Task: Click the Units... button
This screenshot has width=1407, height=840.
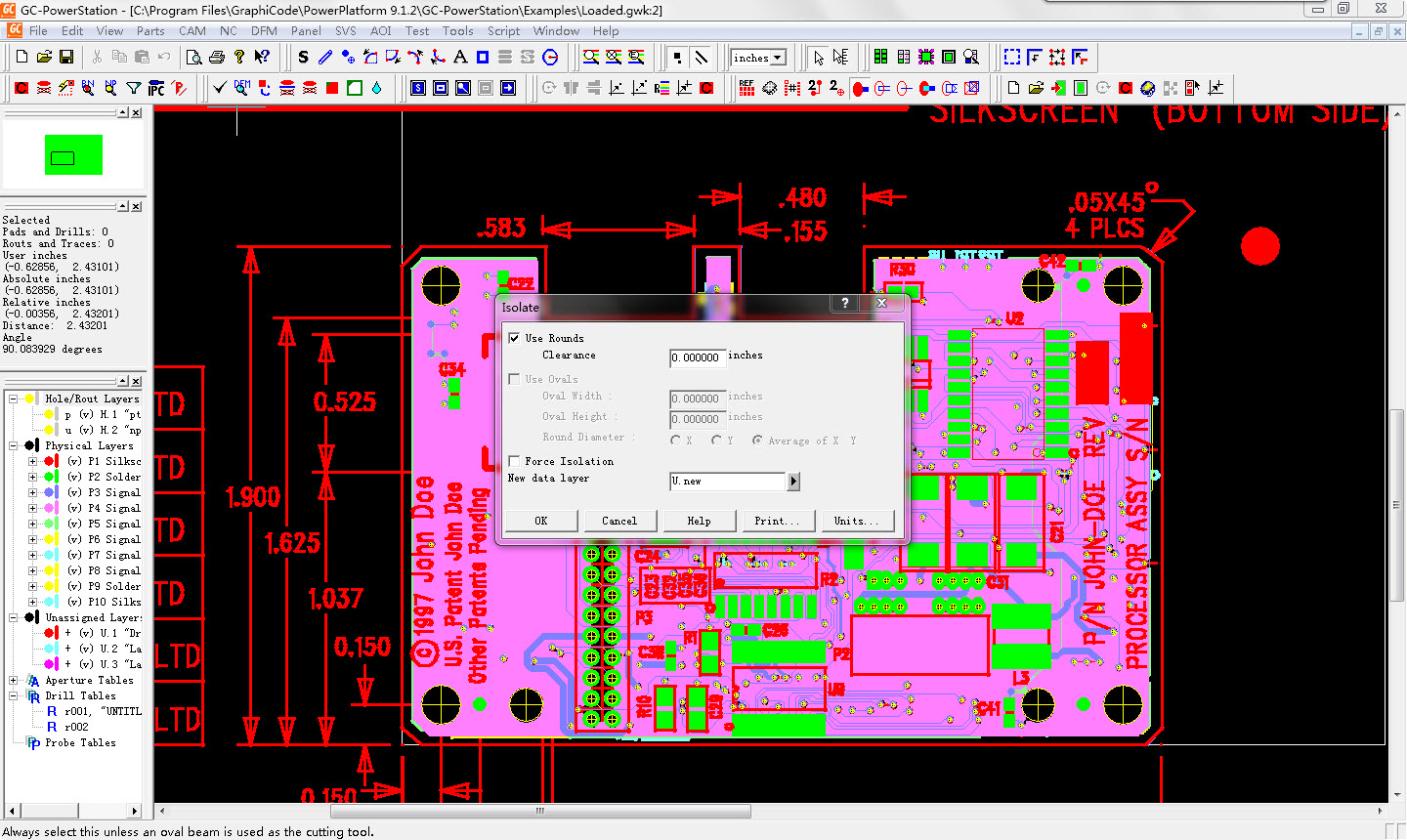Action: coord(856,521)
